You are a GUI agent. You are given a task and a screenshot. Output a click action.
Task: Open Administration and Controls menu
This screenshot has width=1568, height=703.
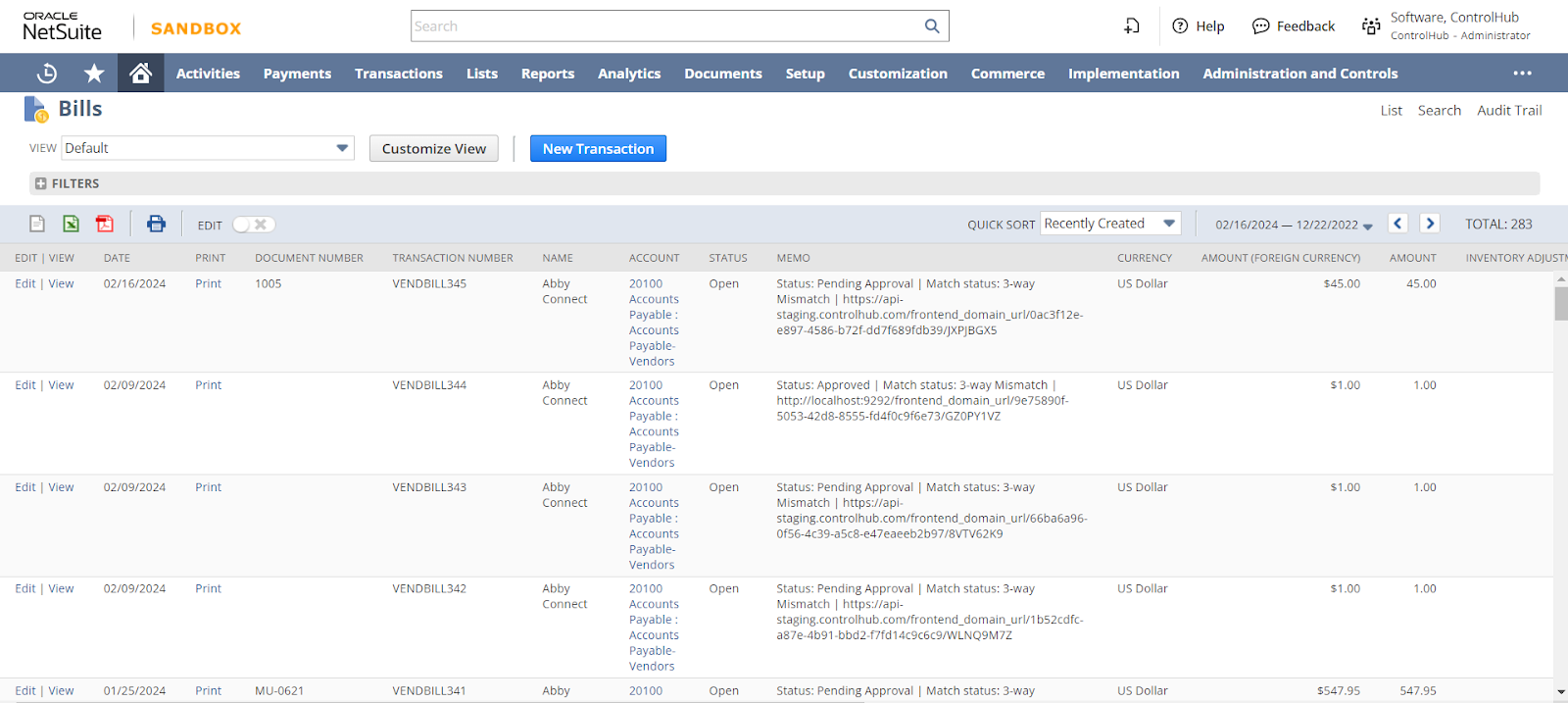point(1300,74)
